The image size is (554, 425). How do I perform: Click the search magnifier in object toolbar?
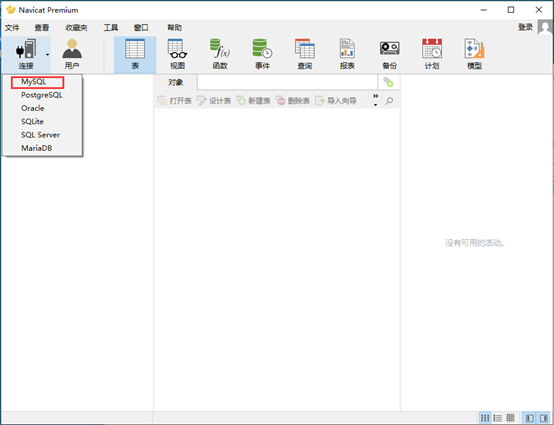coord(389,101)
